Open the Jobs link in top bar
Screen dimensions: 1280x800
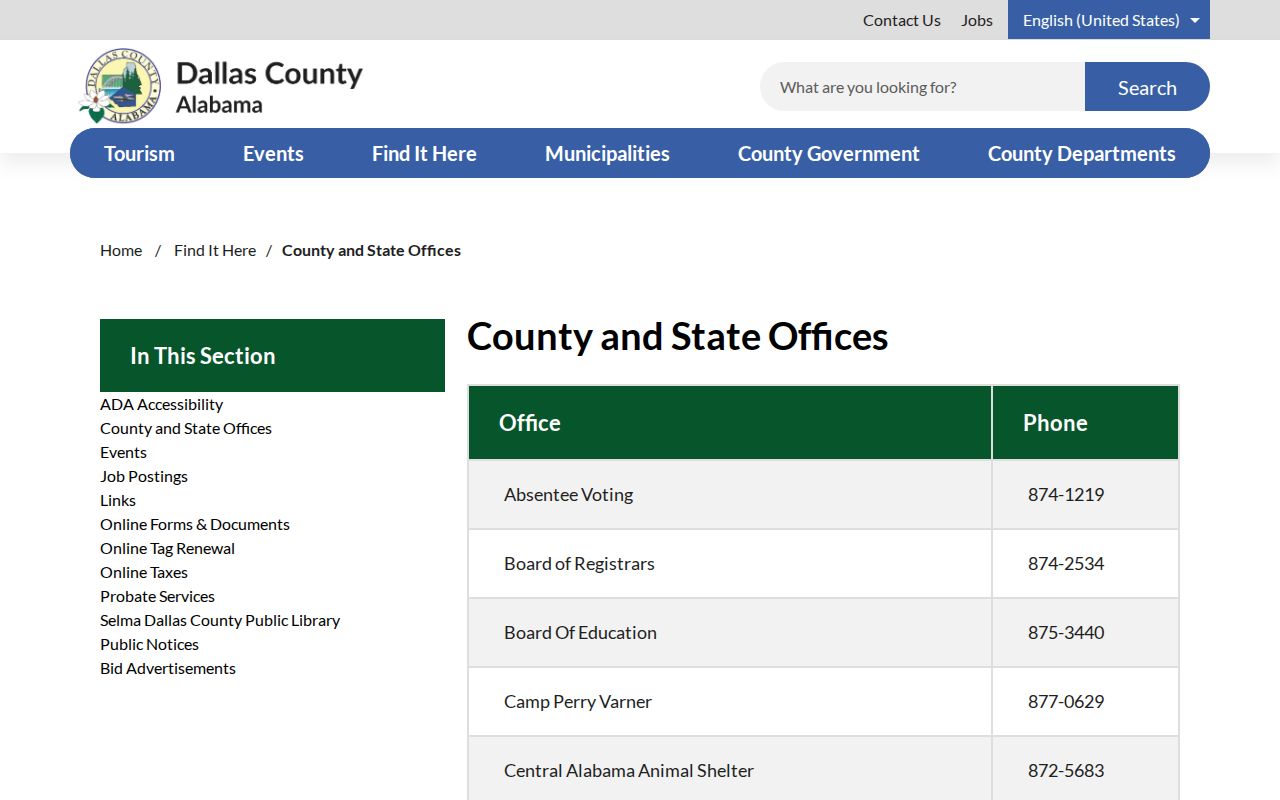coord(977,20)
